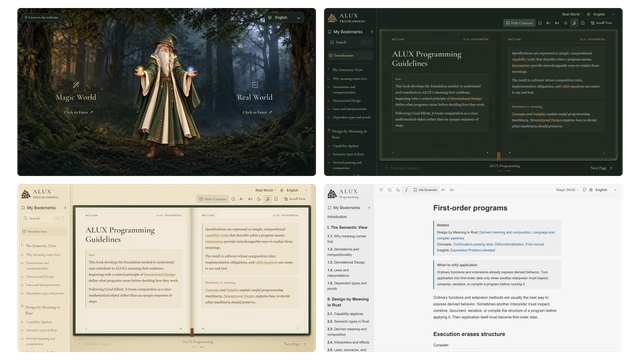640x360 pixels.
Task: Follow the Free monad link in Concepts
Action: [x=535, y=244]
